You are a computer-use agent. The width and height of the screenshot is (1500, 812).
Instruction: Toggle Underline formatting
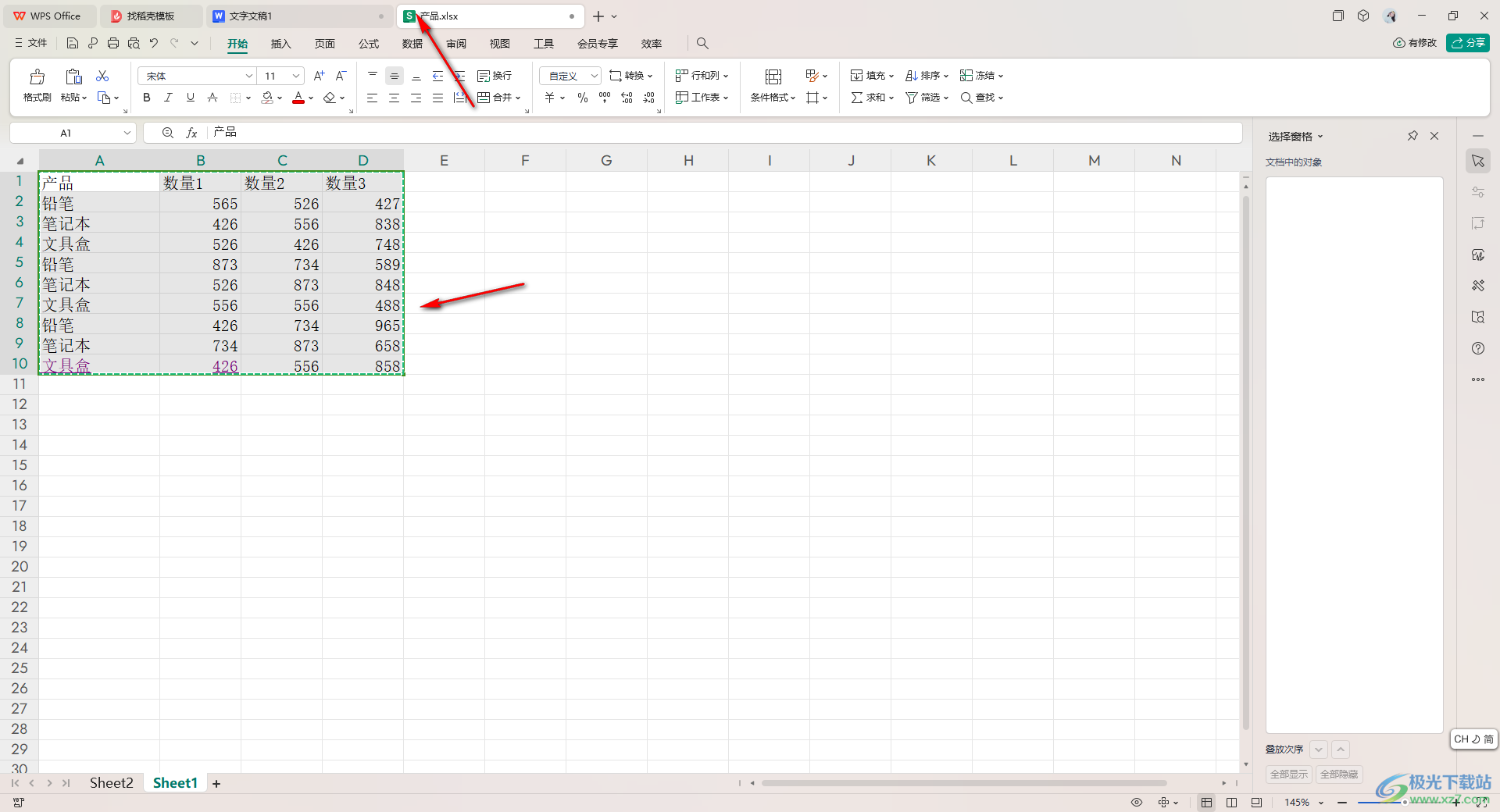[x=190, y=98]
